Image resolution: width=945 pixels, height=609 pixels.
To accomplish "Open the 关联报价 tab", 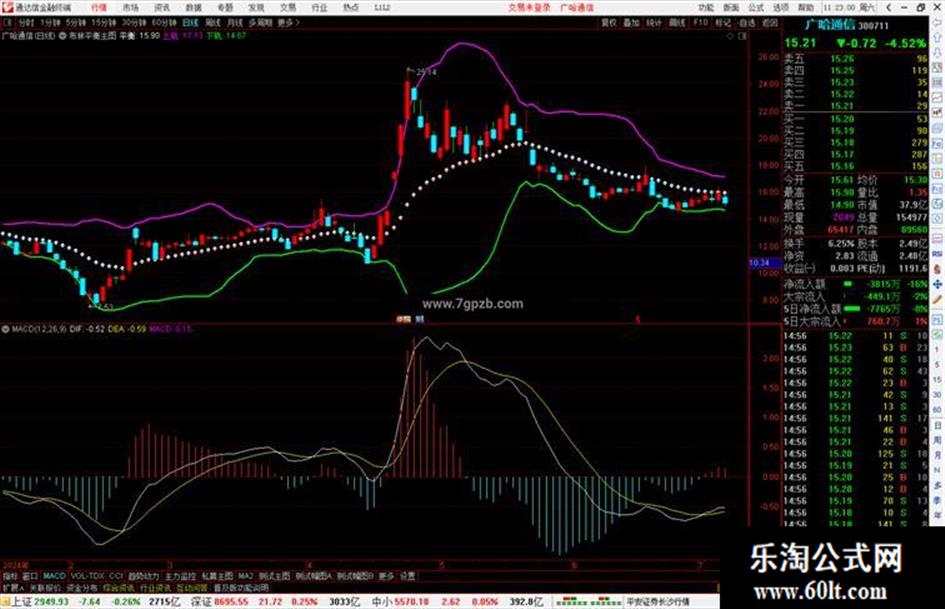I will [45, 587].
